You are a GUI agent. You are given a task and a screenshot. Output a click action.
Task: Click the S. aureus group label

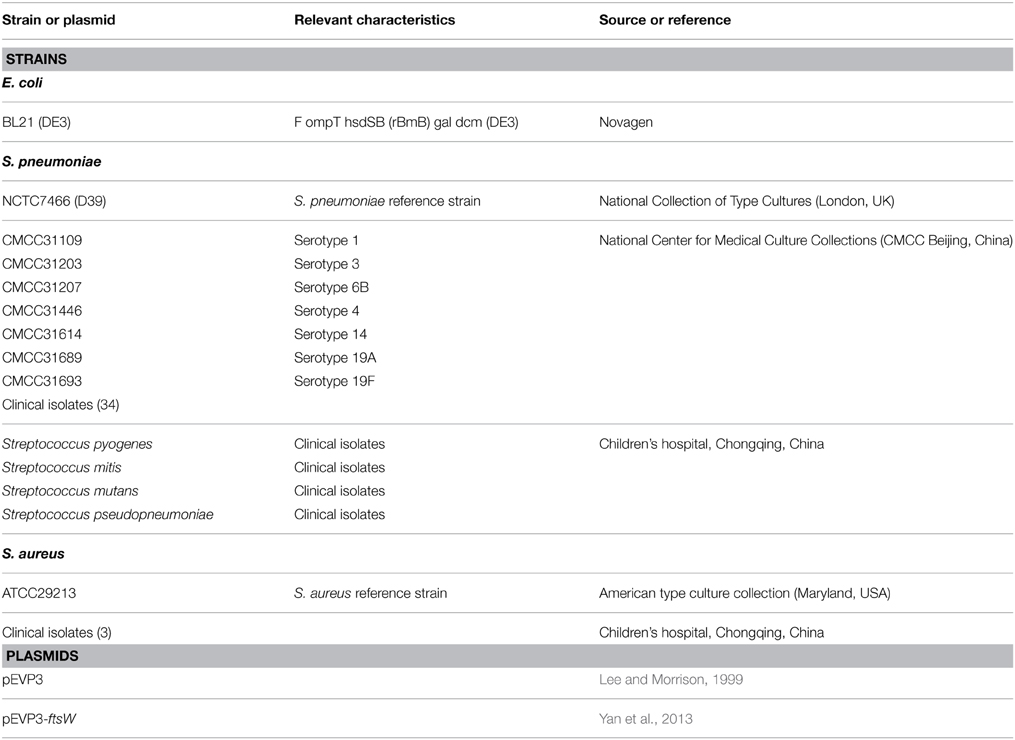33,554
